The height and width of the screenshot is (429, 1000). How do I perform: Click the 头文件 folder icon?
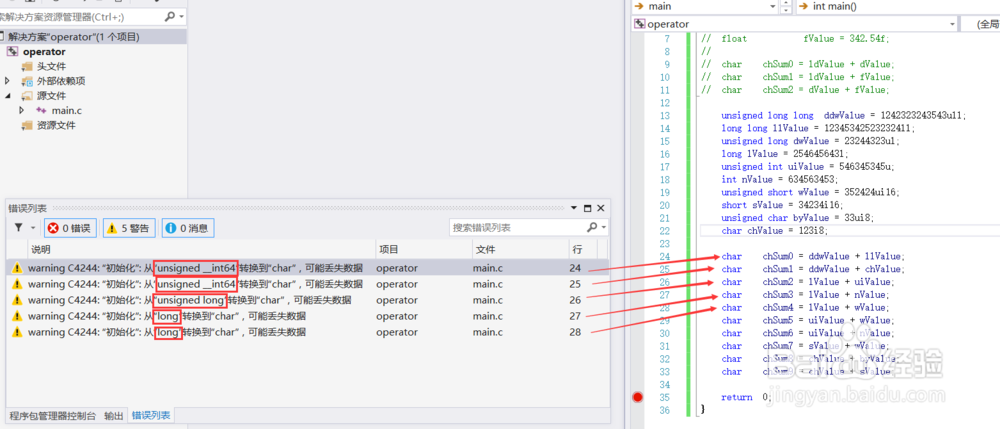(27, 66)
